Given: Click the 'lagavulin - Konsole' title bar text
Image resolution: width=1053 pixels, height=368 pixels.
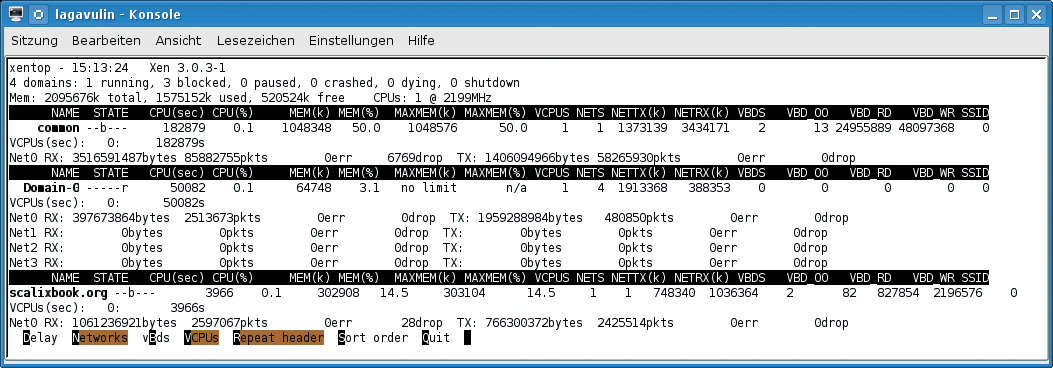Looking at the screenshot, I should pos(118,14).
